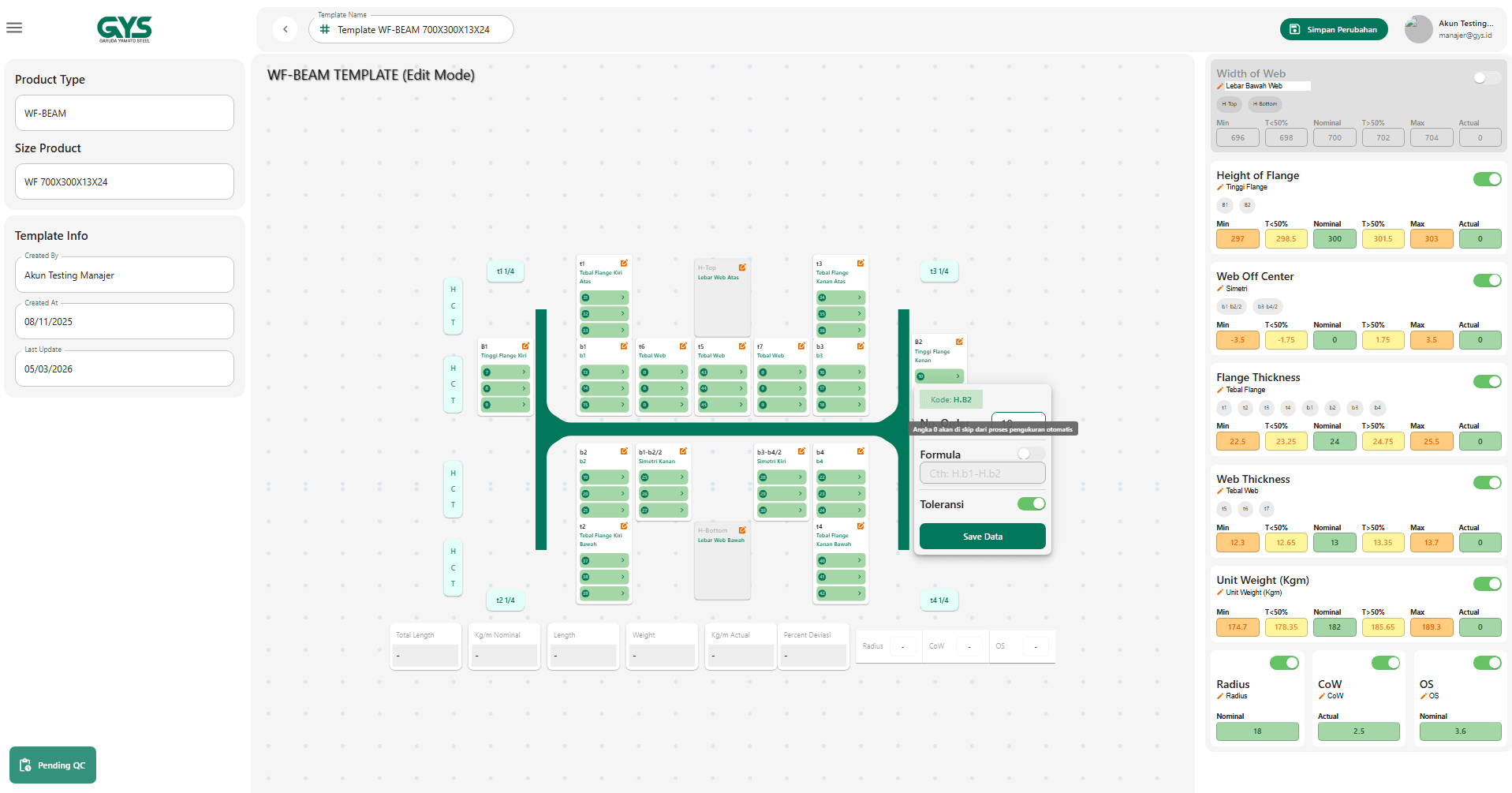Screen dimensions: 1512x793
Task: Edit the B1 Tinggi Flange Kiri card
Action: tap(525, 346)
